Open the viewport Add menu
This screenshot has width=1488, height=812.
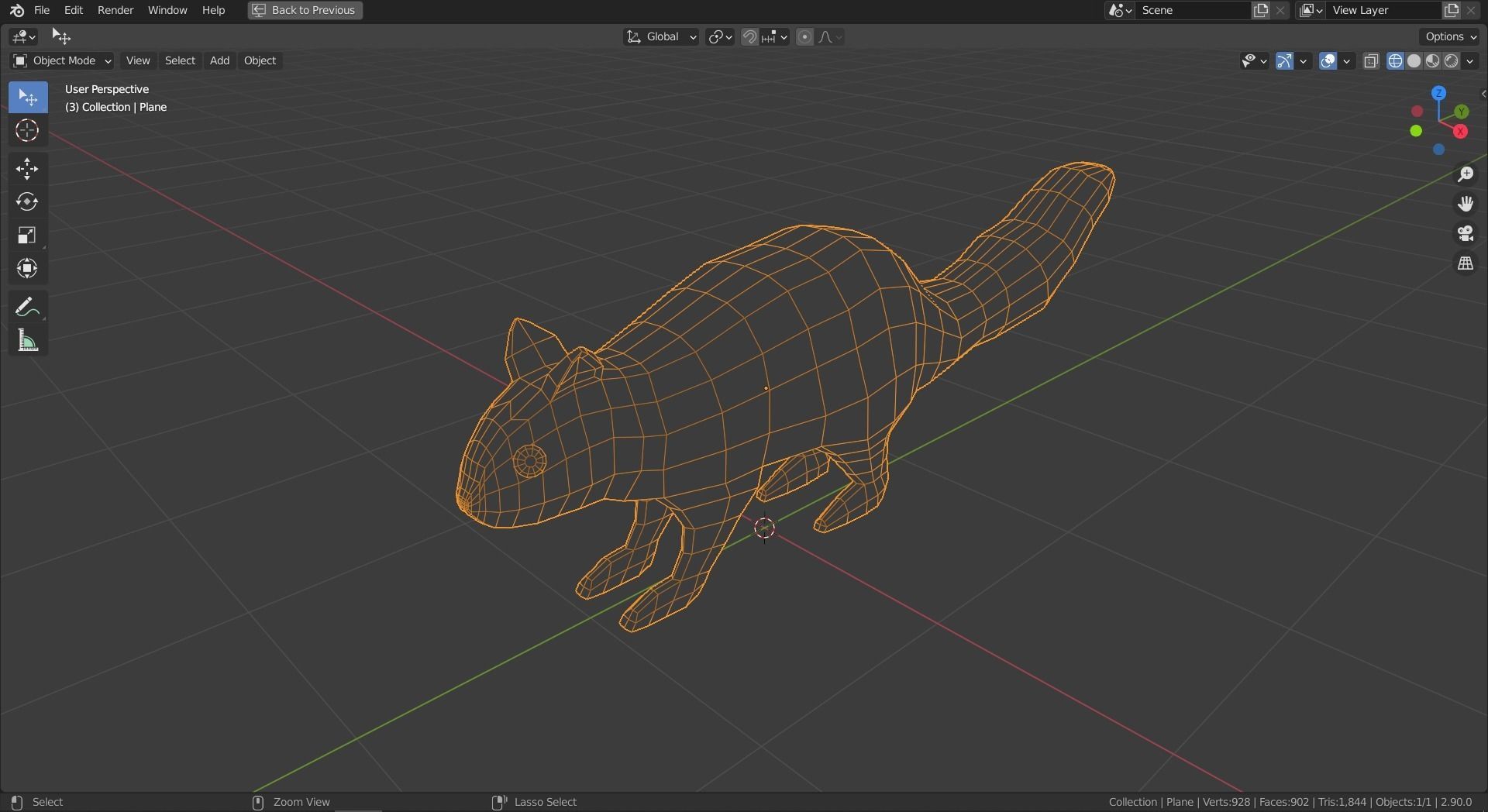[219, 60]
